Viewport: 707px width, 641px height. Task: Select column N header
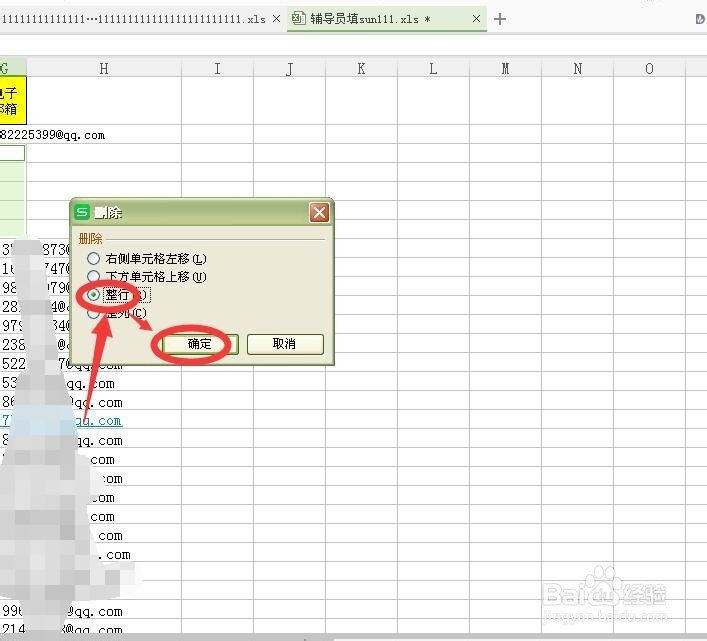click(578, 69)
